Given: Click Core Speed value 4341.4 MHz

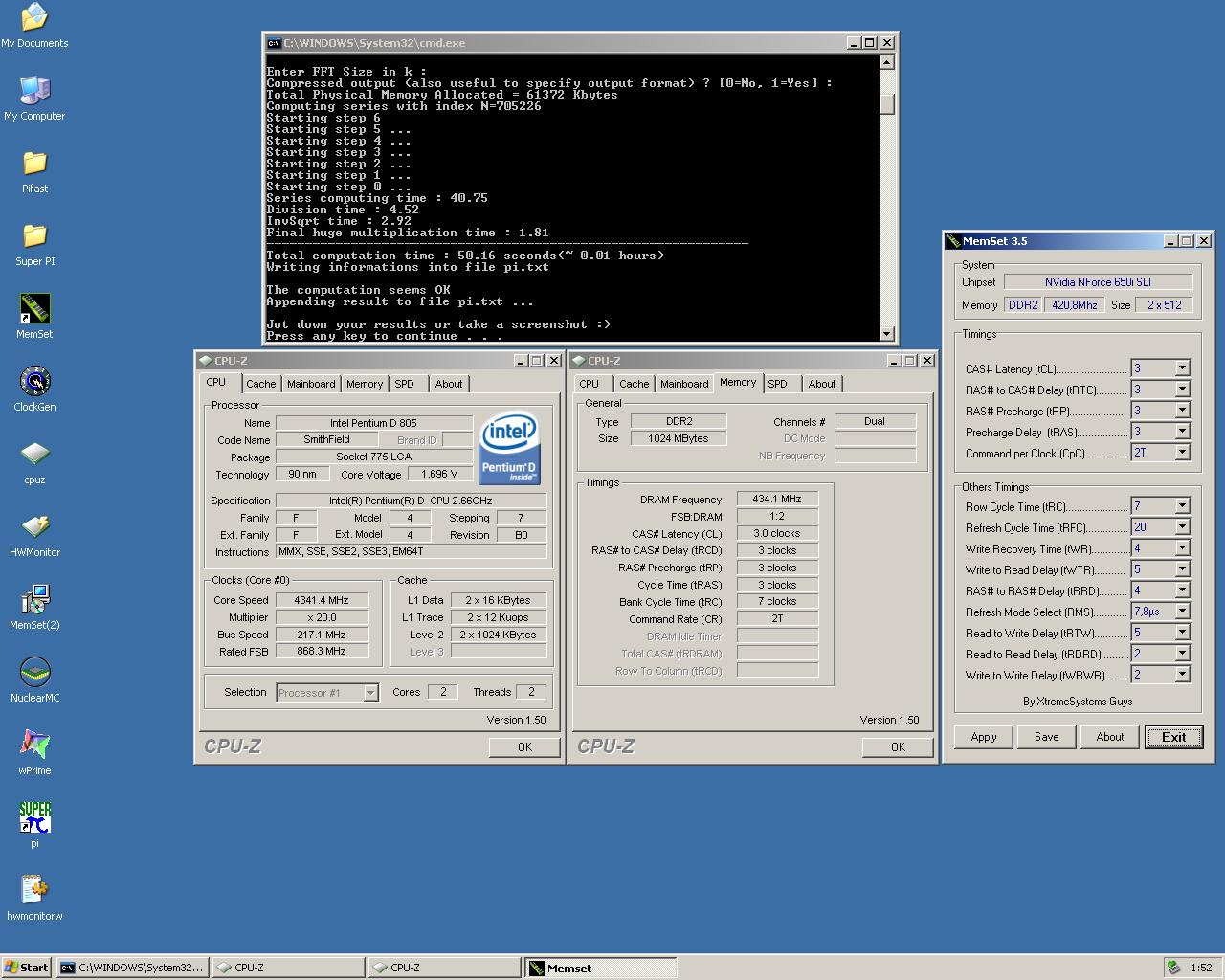Looking at the screenshot, I should coord(322,600).
